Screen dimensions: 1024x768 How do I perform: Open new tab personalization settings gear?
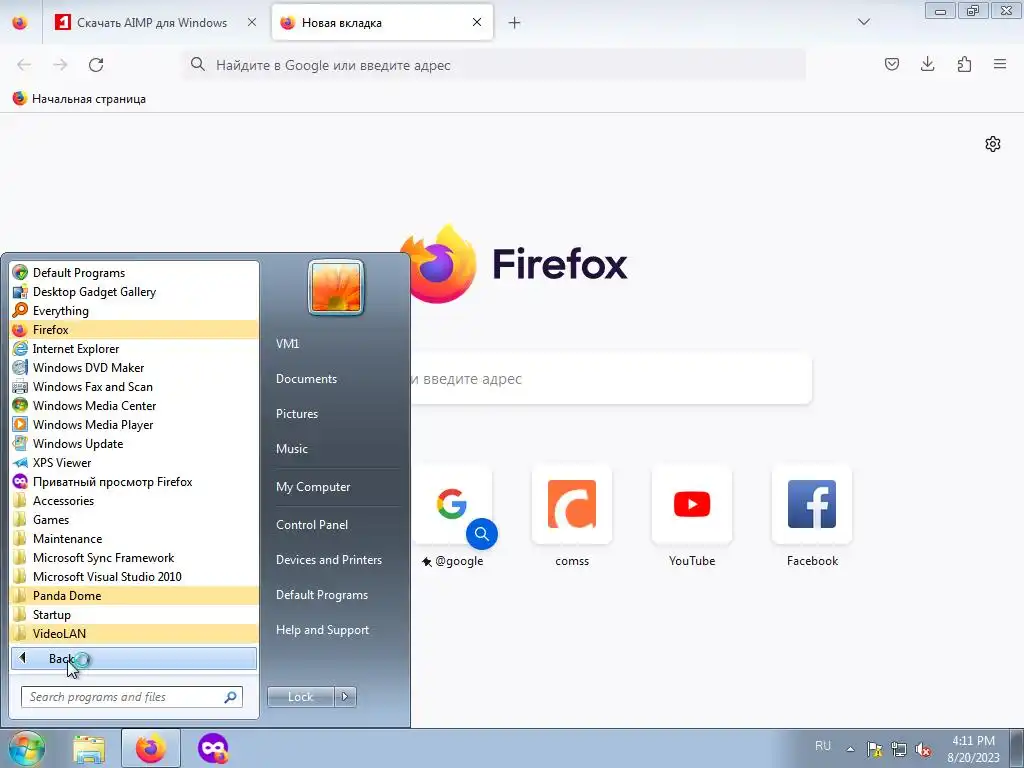coord(993,144)
